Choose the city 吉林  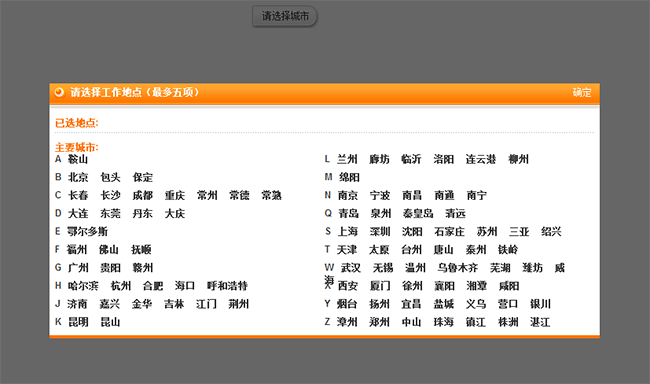coord(174,304)
